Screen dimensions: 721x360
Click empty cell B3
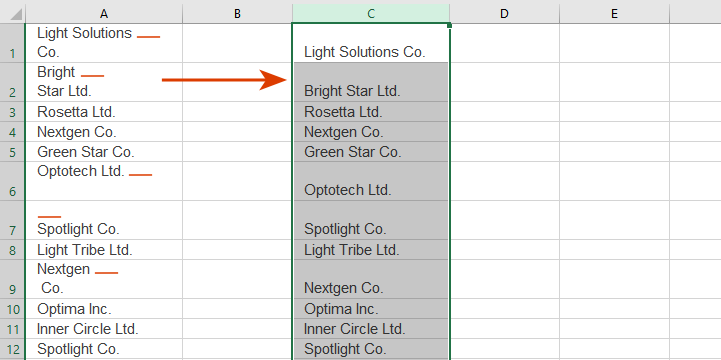[x=237, y=112]
